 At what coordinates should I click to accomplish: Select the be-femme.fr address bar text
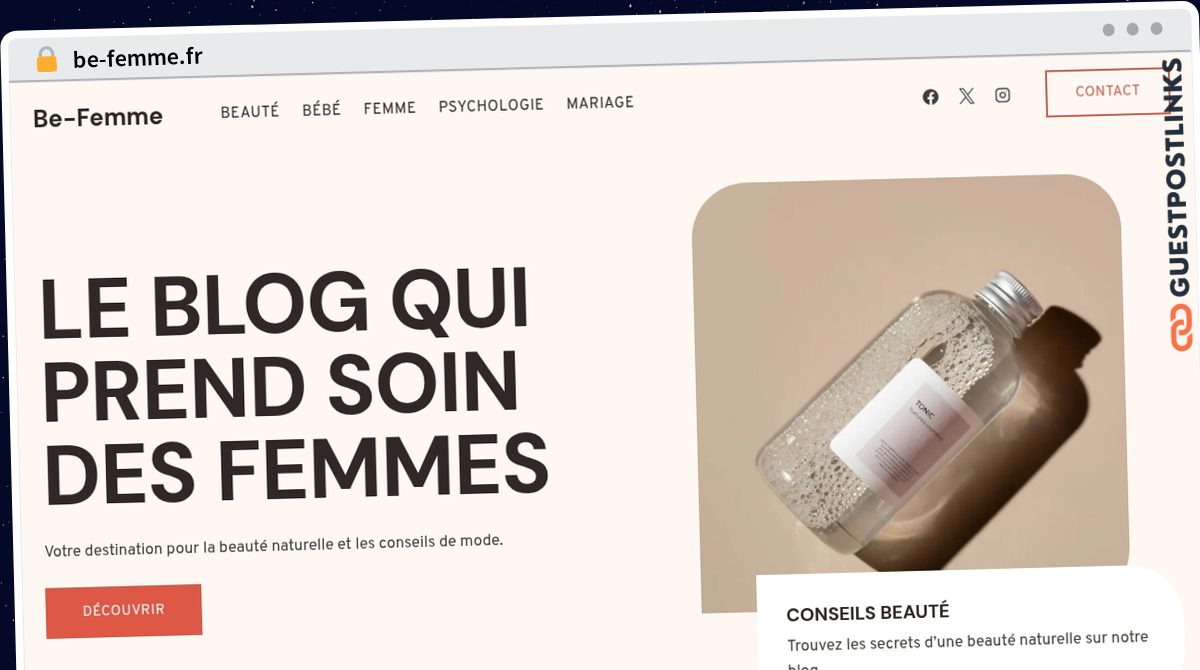138,58
